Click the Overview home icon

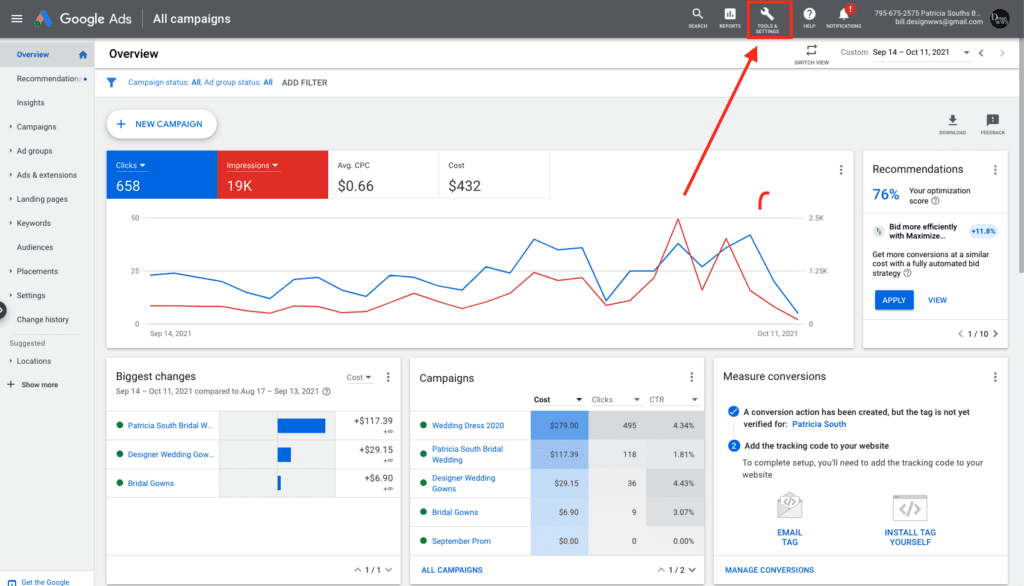(83, 55)
